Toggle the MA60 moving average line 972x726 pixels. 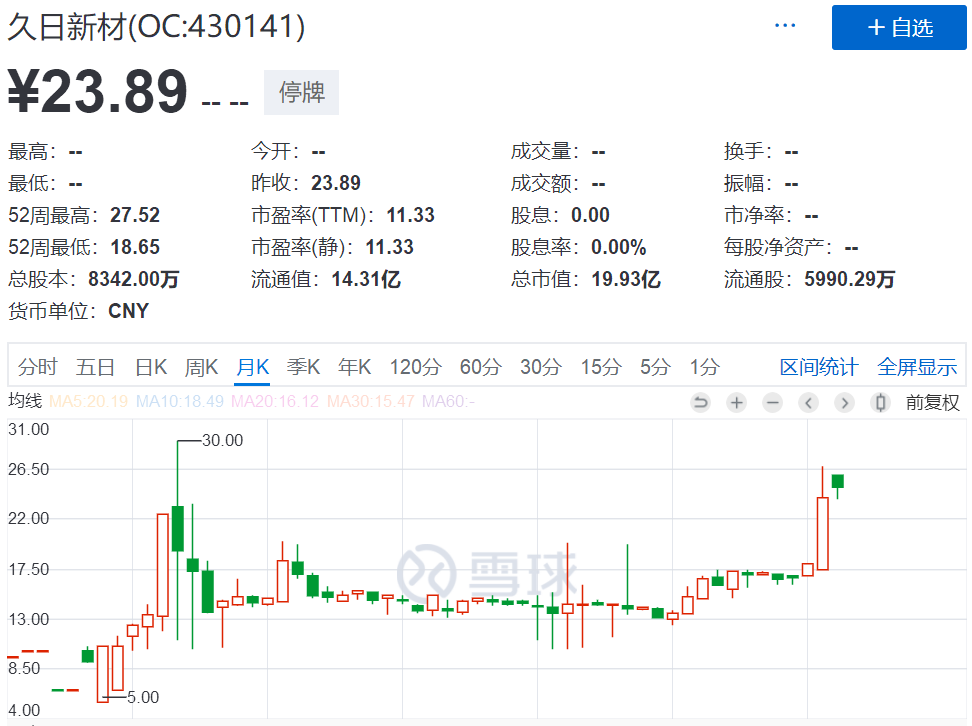click(x=448, y=401)
